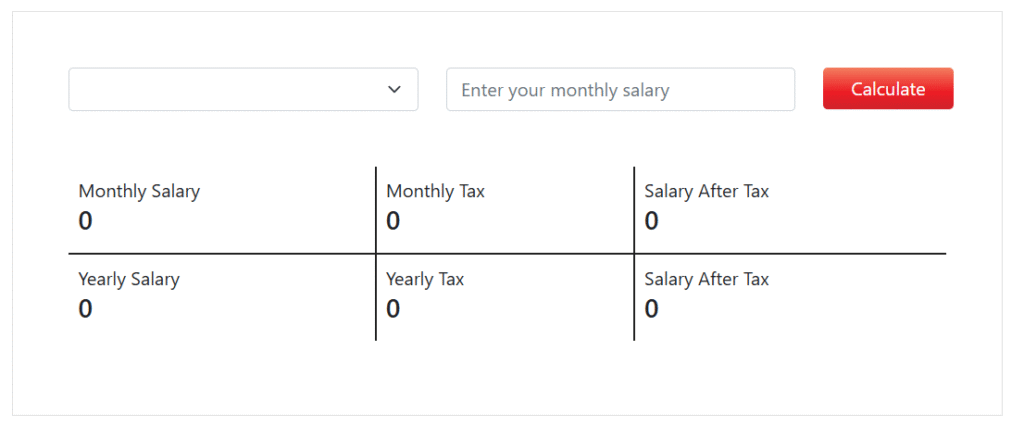Select the yearly Salary After Tax value 0
1024x438 pixels.
coord(651,309)
